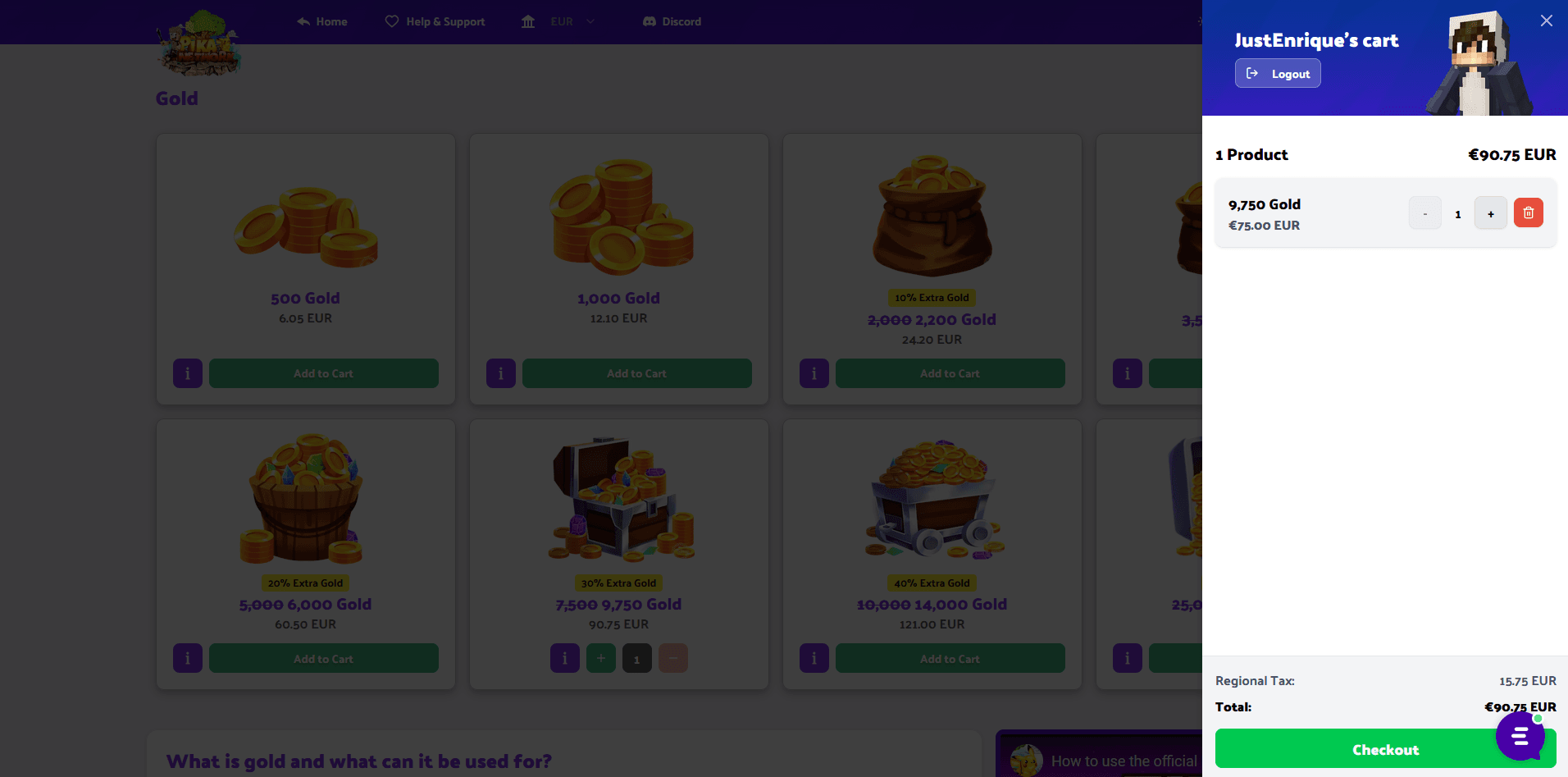The image size is (1568, 777).
Task: Open Help & Support page
Action: point(435,21)
